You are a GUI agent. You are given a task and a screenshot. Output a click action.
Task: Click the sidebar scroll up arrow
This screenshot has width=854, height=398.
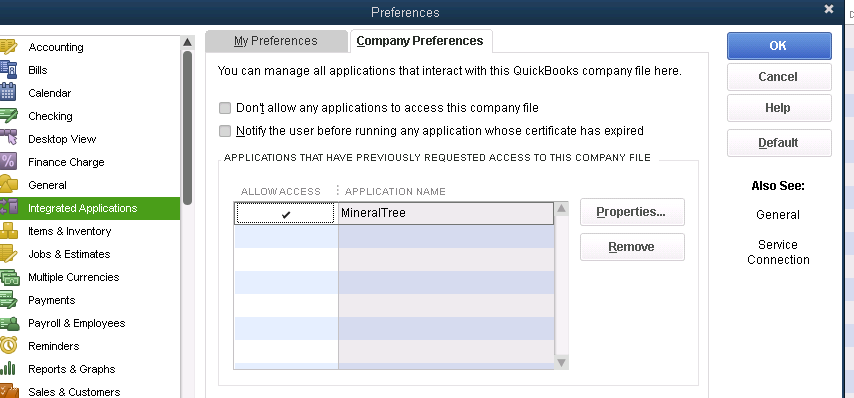[187, 42]
